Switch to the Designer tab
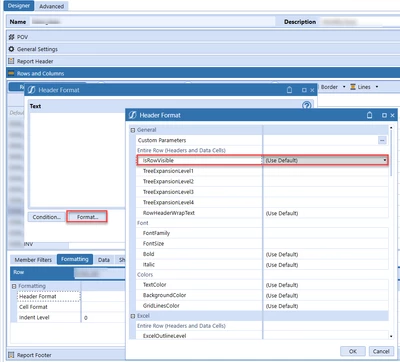 [19, 6]
